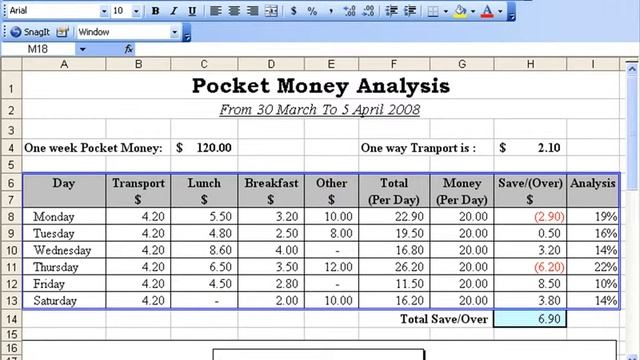Open SnagIt Window profile dropdown
This screenshot has width=640, height=360.
pos(175,32)
